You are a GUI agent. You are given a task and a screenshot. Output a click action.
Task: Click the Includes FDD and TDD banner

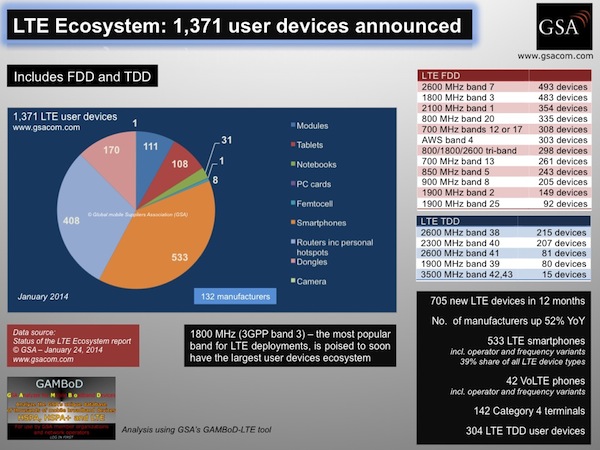point(82,76)
